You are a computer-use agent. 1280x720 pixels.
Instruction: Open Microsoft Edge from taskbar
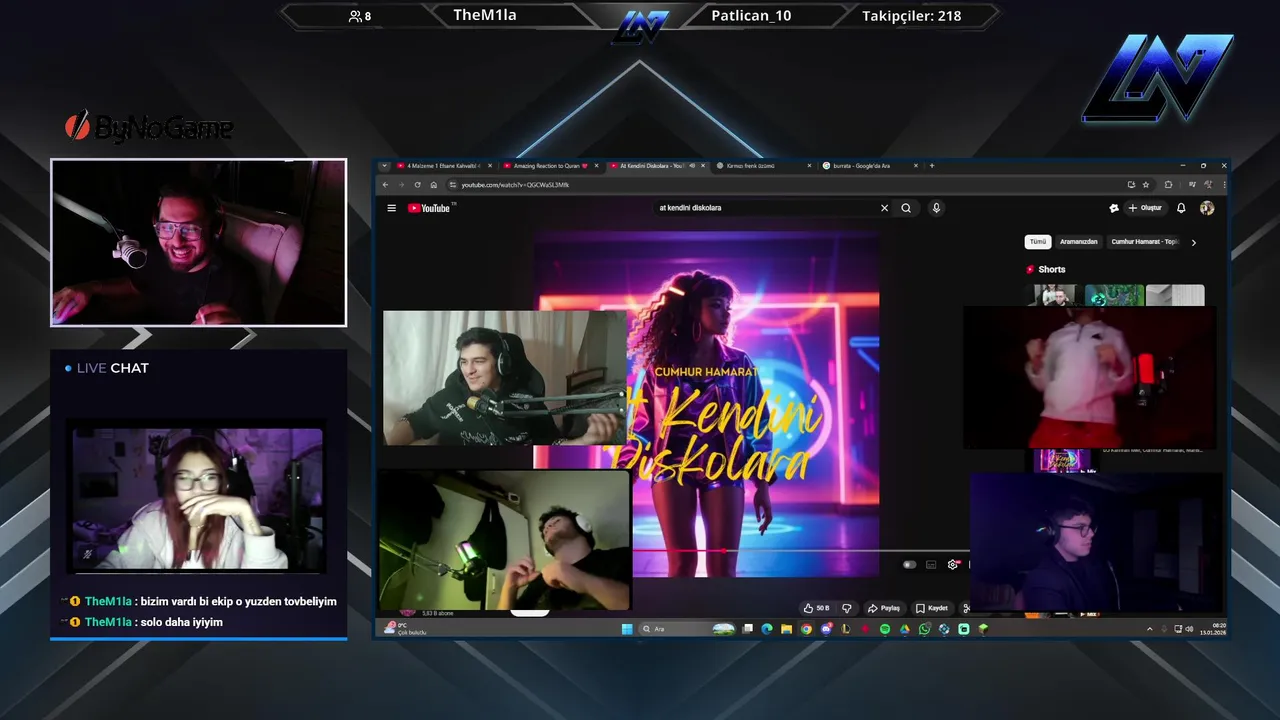coord(767,629)
